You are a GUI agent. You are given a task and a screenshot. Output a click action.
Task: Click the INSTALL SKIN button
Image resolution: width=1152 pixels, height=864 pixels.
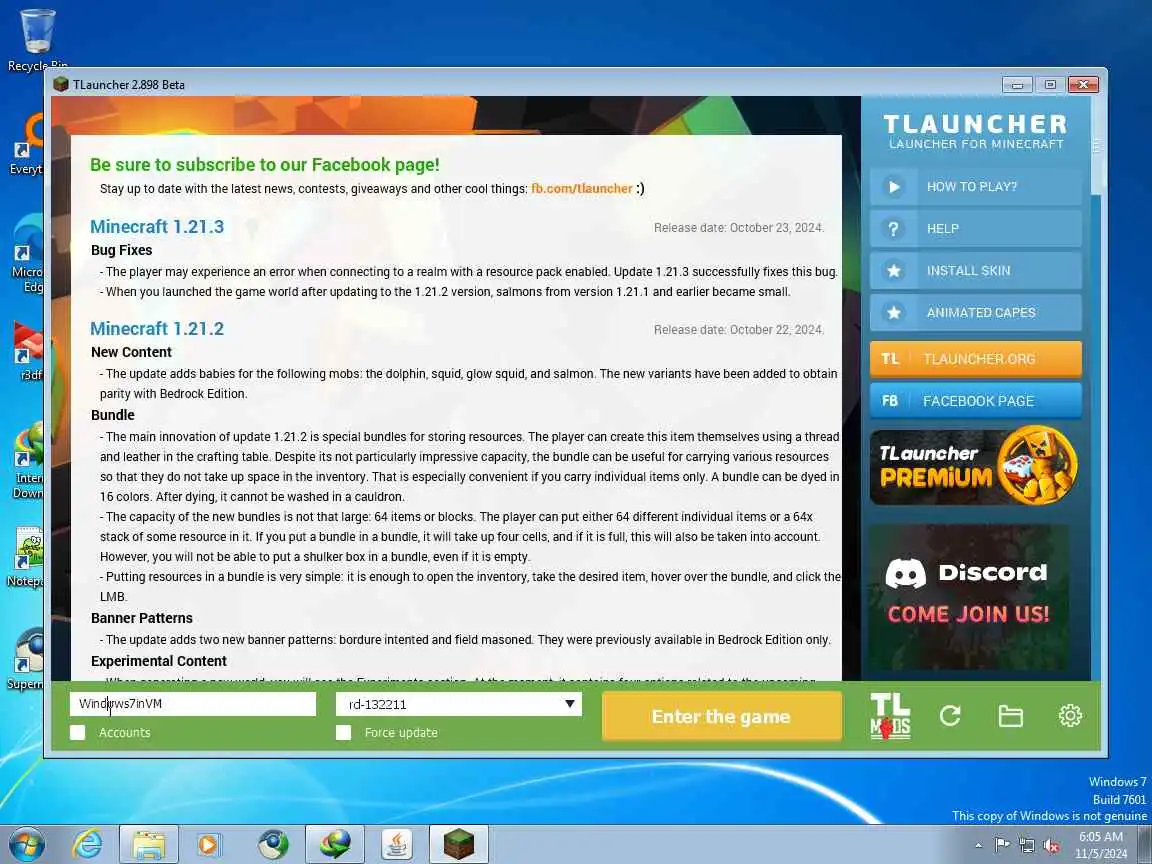(x=976, y=270)
